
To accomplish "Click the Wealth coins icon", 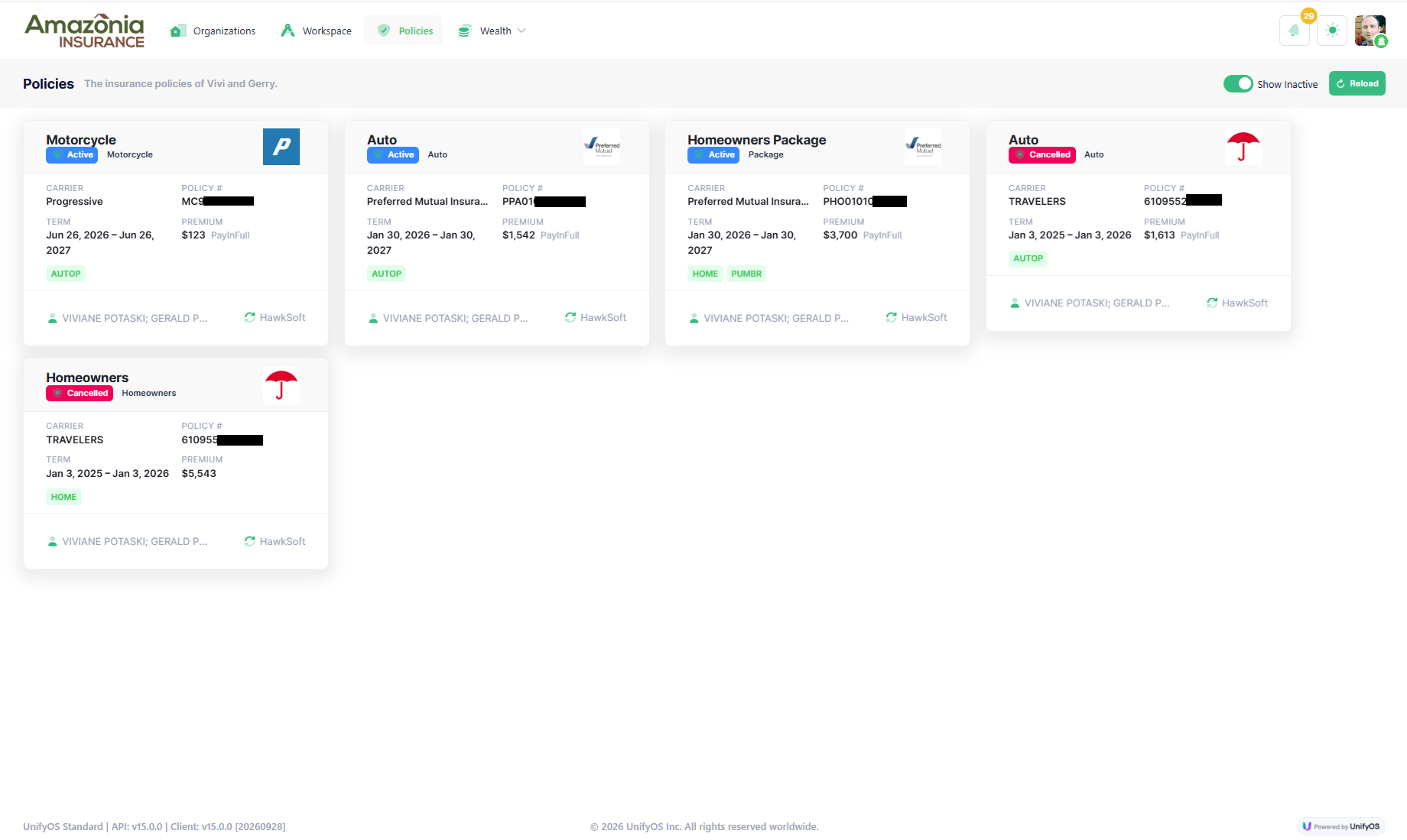I will (x=464, y=31).
